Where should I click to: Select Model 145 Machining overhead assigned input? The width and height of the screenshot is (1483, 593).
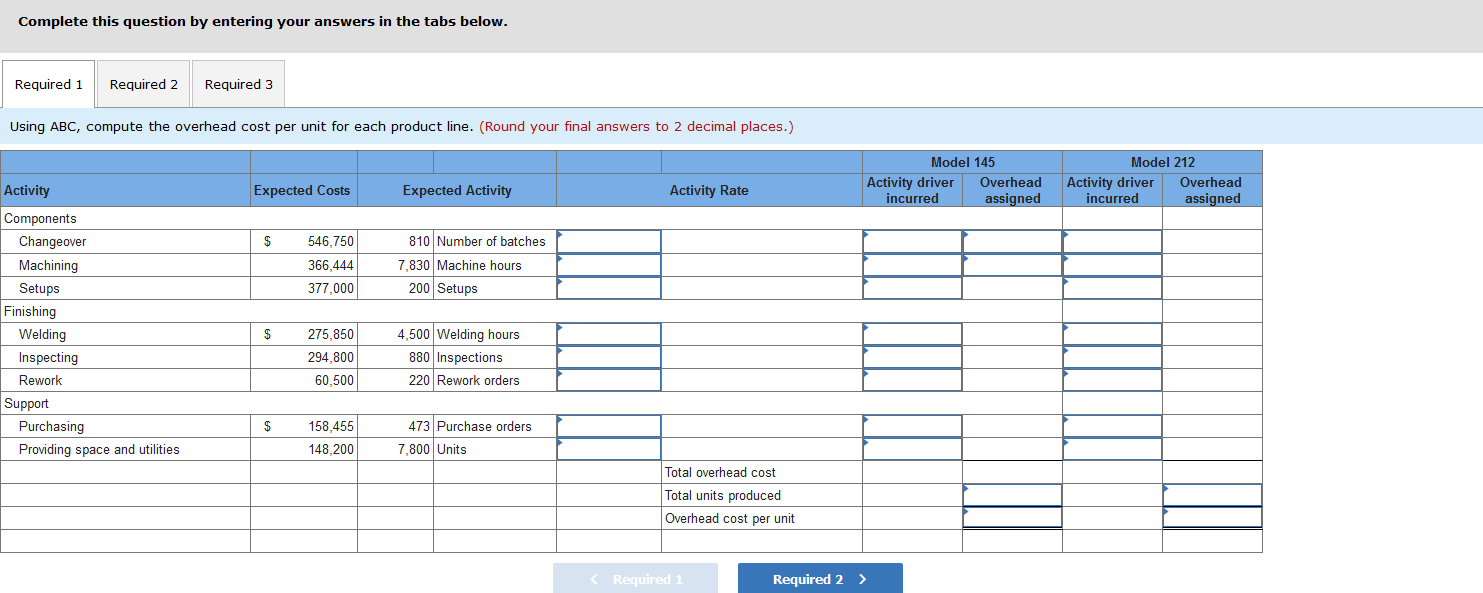[x=1012, y=265]
